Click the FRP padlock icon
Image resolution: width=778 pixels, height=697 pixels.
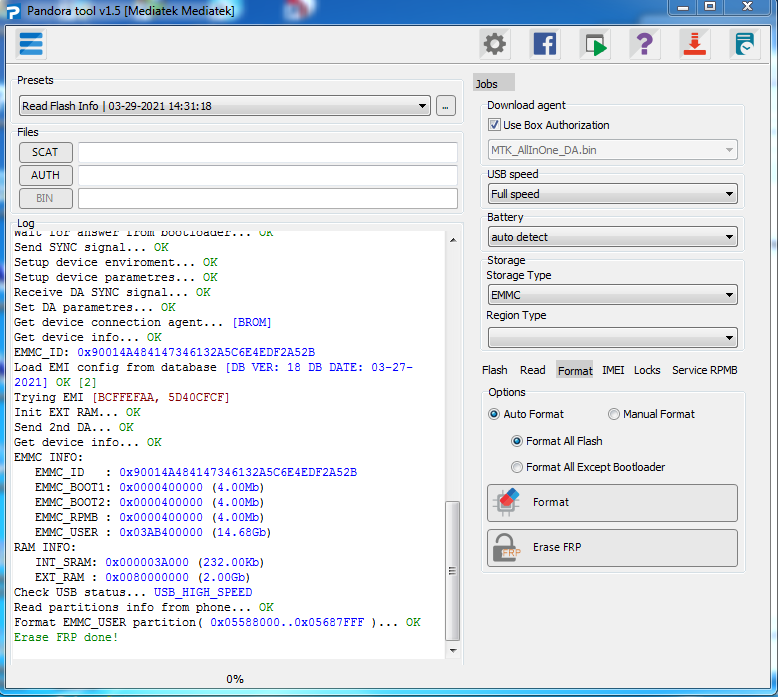507,548
